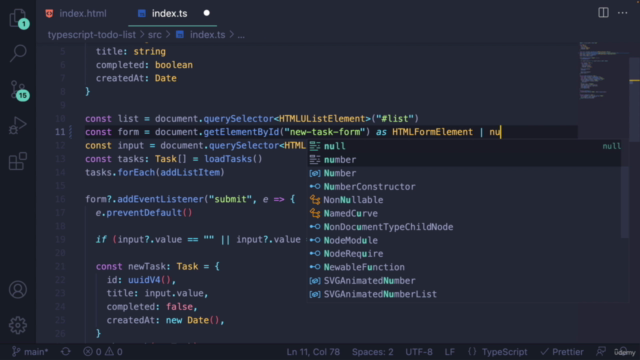This screenshot has width=640, height=360.
Task: Click the warnings count icon in status bar
Action: [x=109, y=351]
